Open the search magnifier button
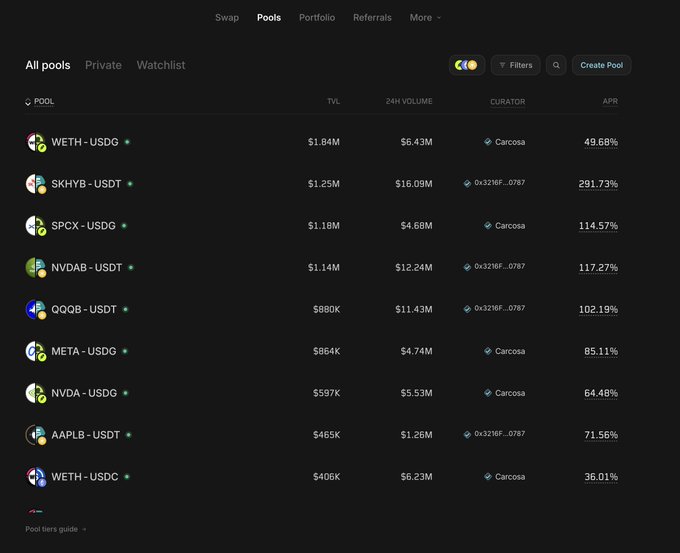The image size is (680, 553). pos(556,65)
